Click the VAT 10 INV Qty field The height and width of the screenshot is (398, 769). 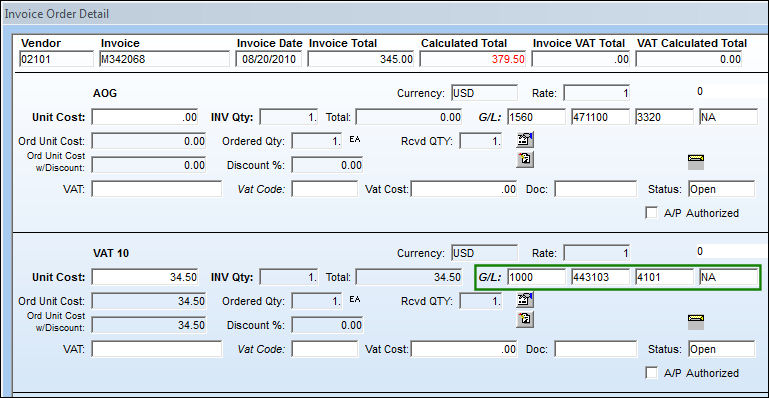coord(289,277)
